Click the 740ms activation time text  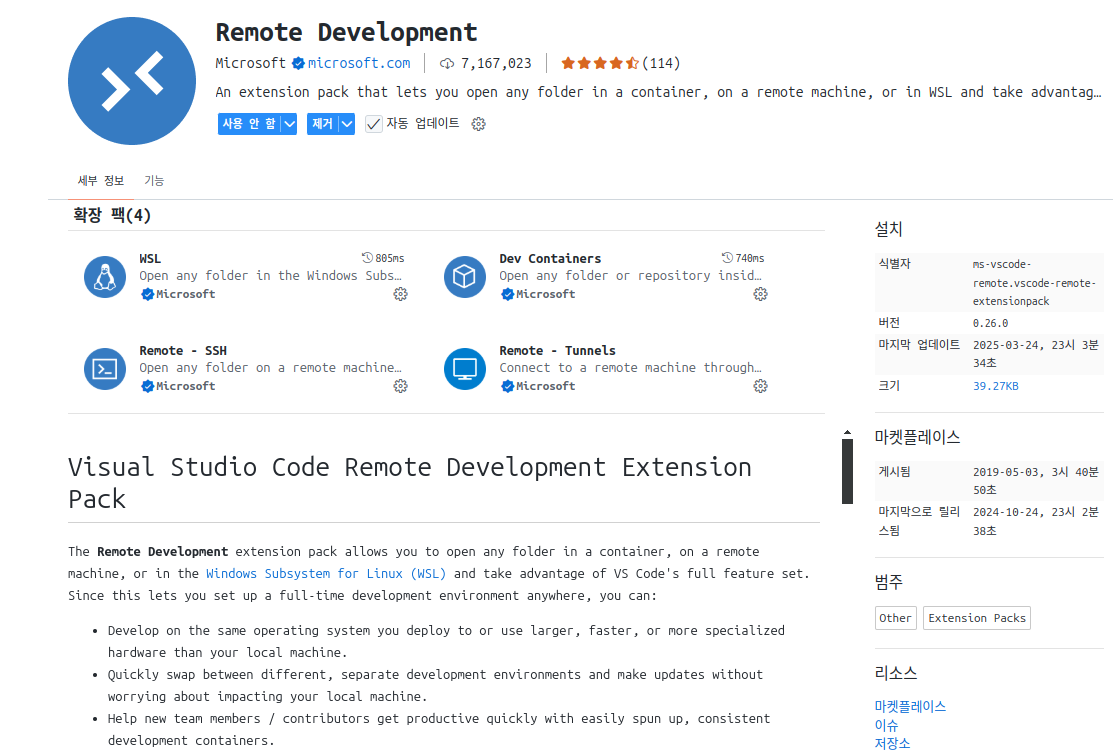pyautogui.click(x=750, y=258)
